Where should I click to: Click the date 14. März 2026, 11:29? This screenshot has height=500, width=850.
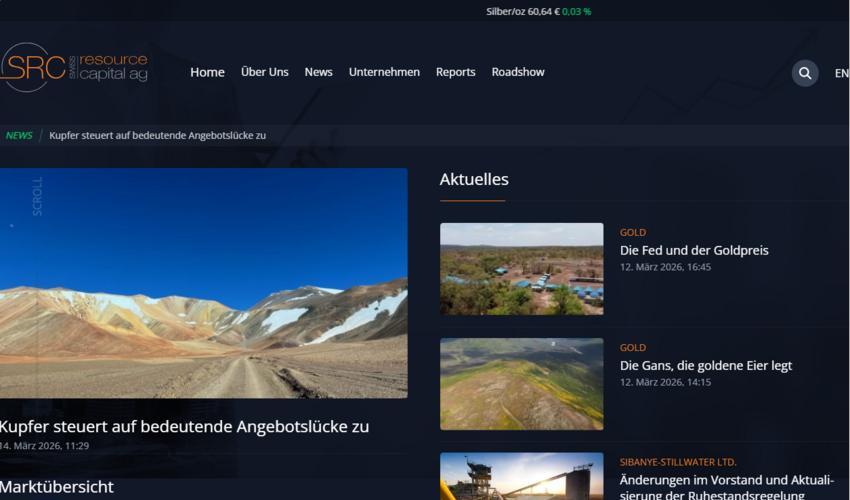coord(44,446)
